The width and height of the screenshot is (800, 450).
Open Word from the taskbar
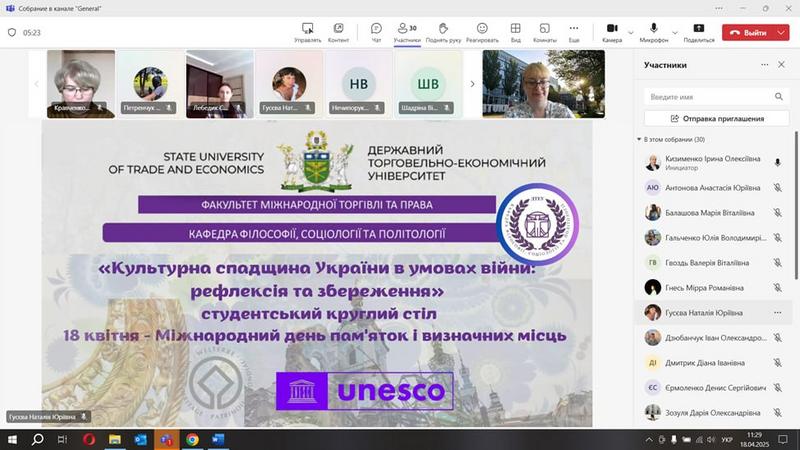pyautogui.click(x=218, y=439)
